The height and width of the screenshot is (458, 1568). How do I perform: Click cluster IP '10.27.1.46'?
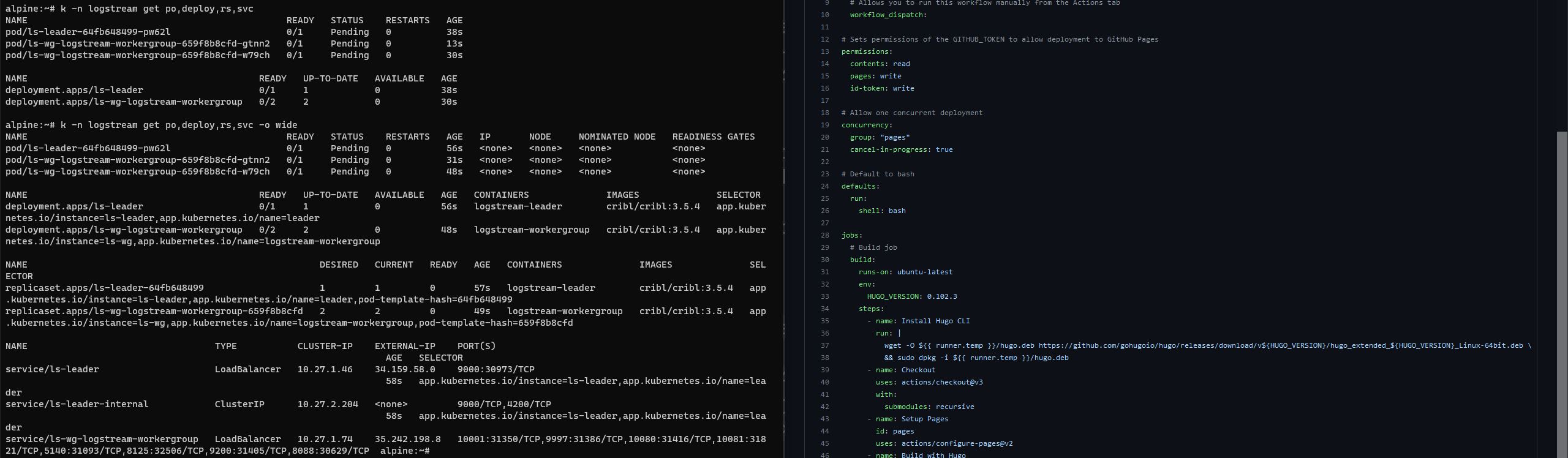(x=325, y=369)
